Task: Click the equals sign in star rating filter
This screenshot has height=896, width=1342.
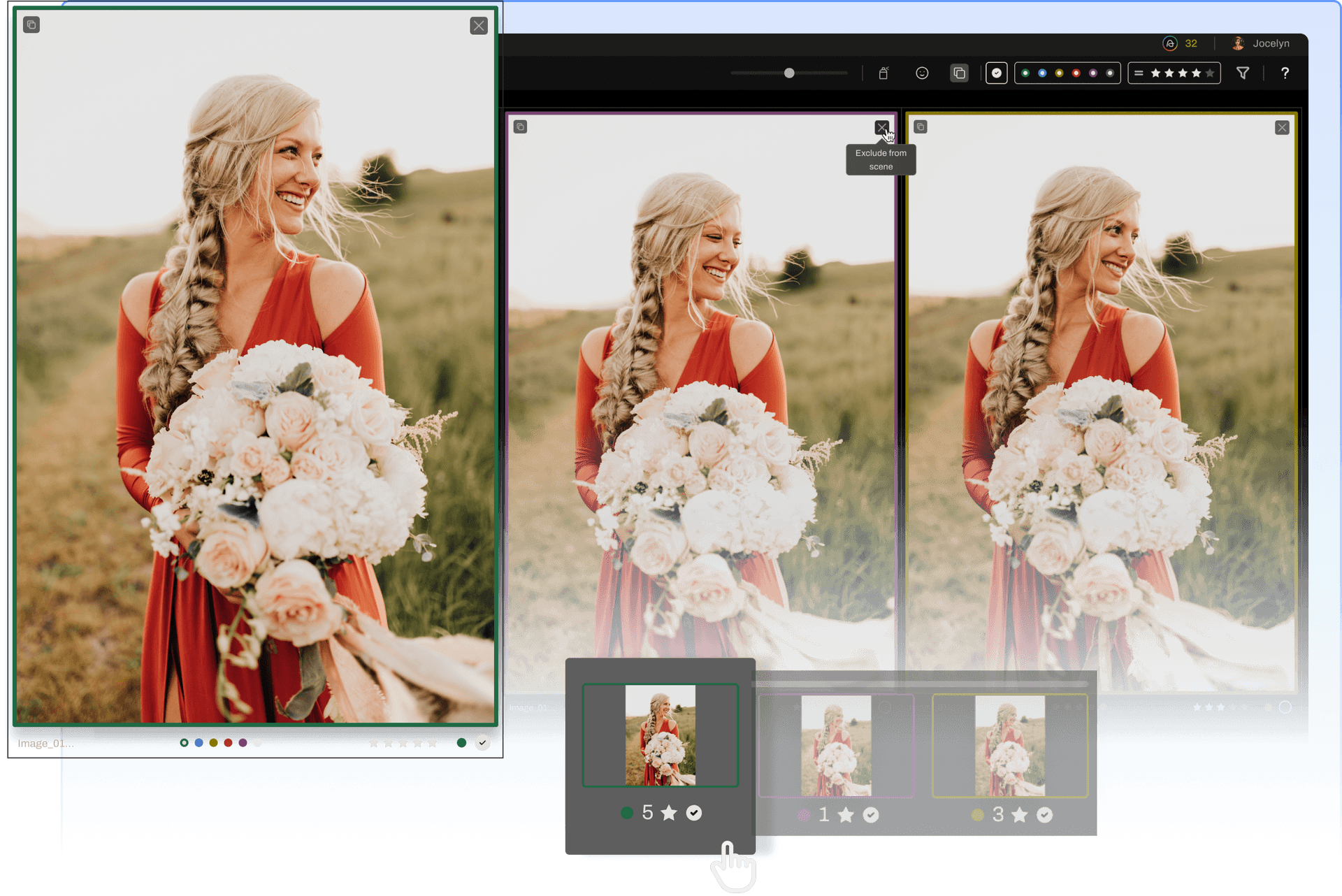Action: [1139, 73]
